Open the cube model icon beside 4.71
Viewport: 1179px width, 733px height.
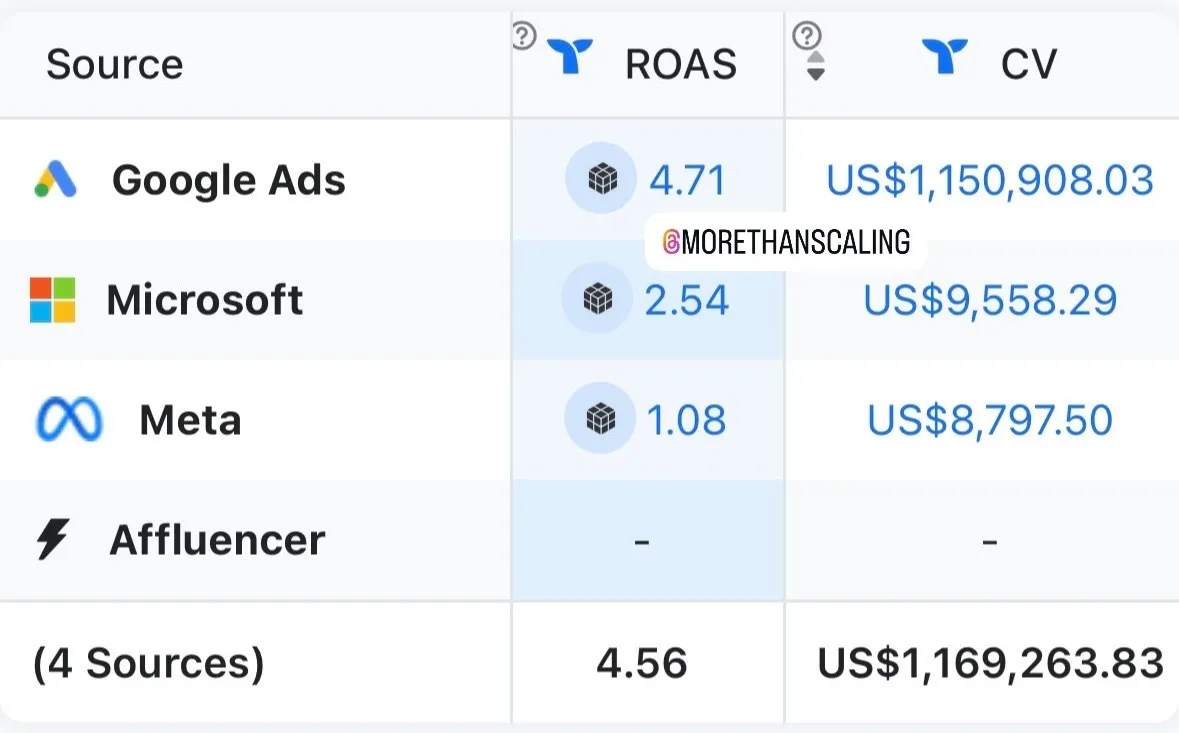(602, 178)
